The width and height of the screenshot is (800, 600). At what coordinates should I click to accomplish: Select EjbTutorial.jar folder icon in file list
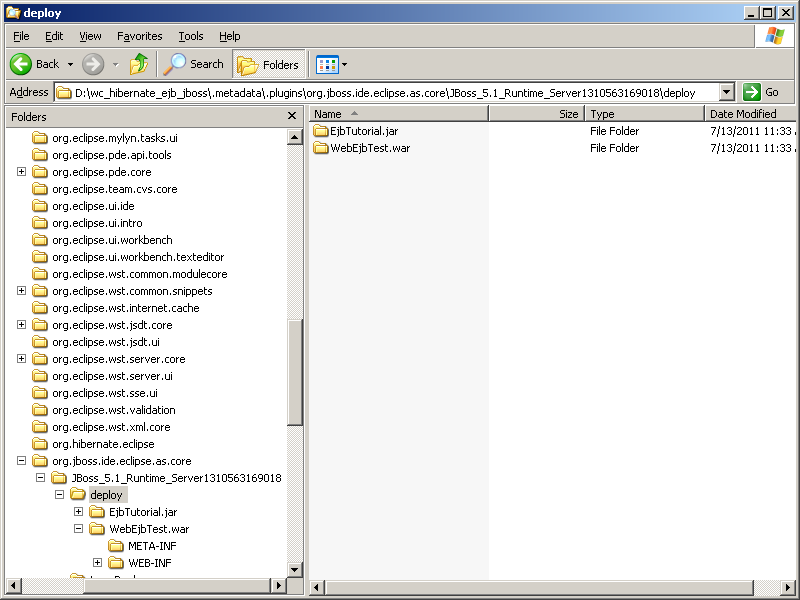[x=320, y=131]
